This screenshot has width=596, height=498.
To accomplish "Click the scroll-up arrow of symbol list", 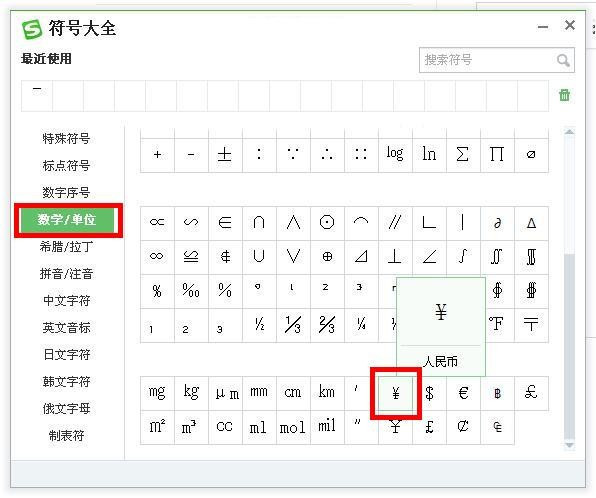I will [x=569, y=132].
